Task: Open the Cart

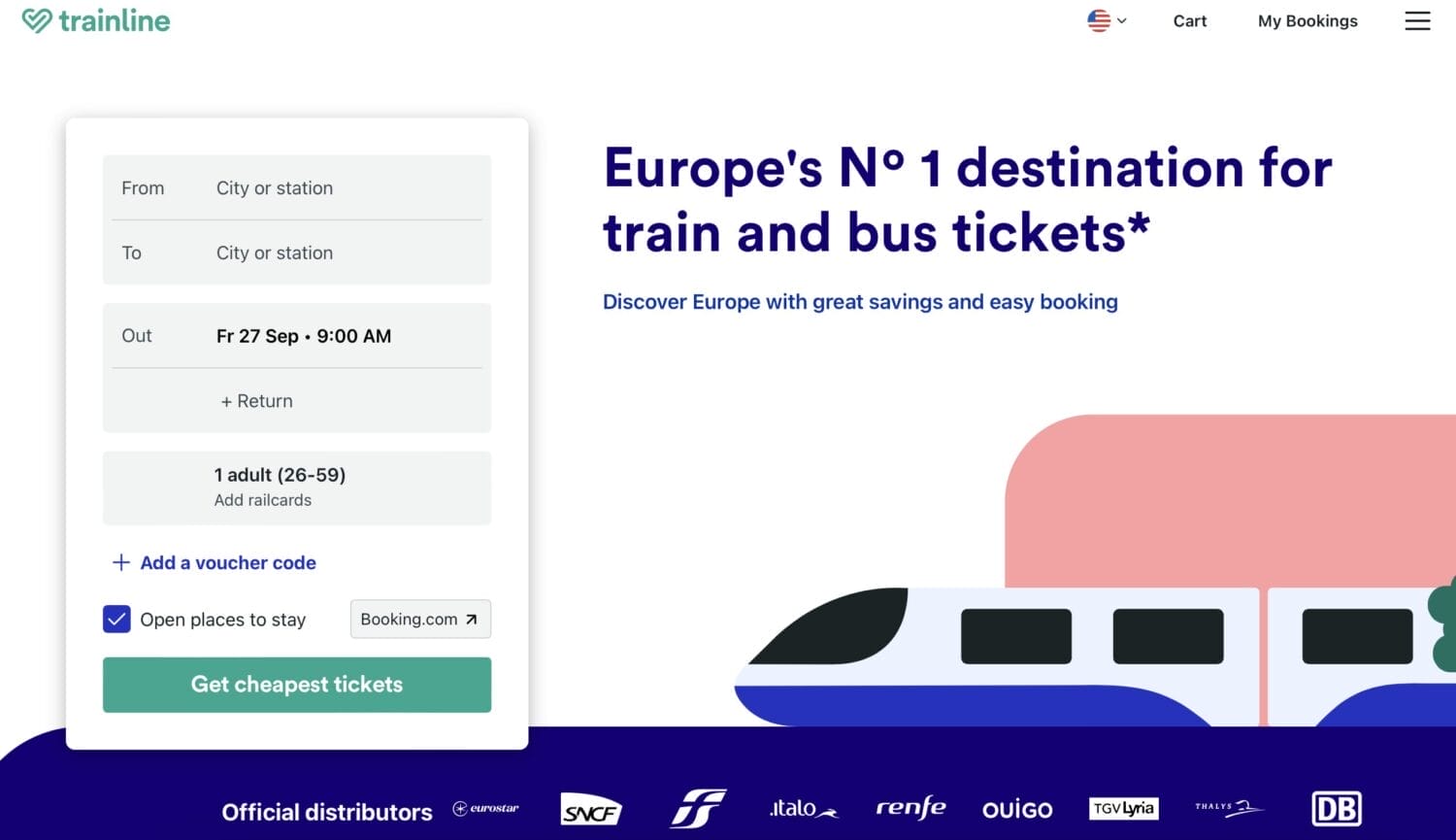Action: [1189, 20]
